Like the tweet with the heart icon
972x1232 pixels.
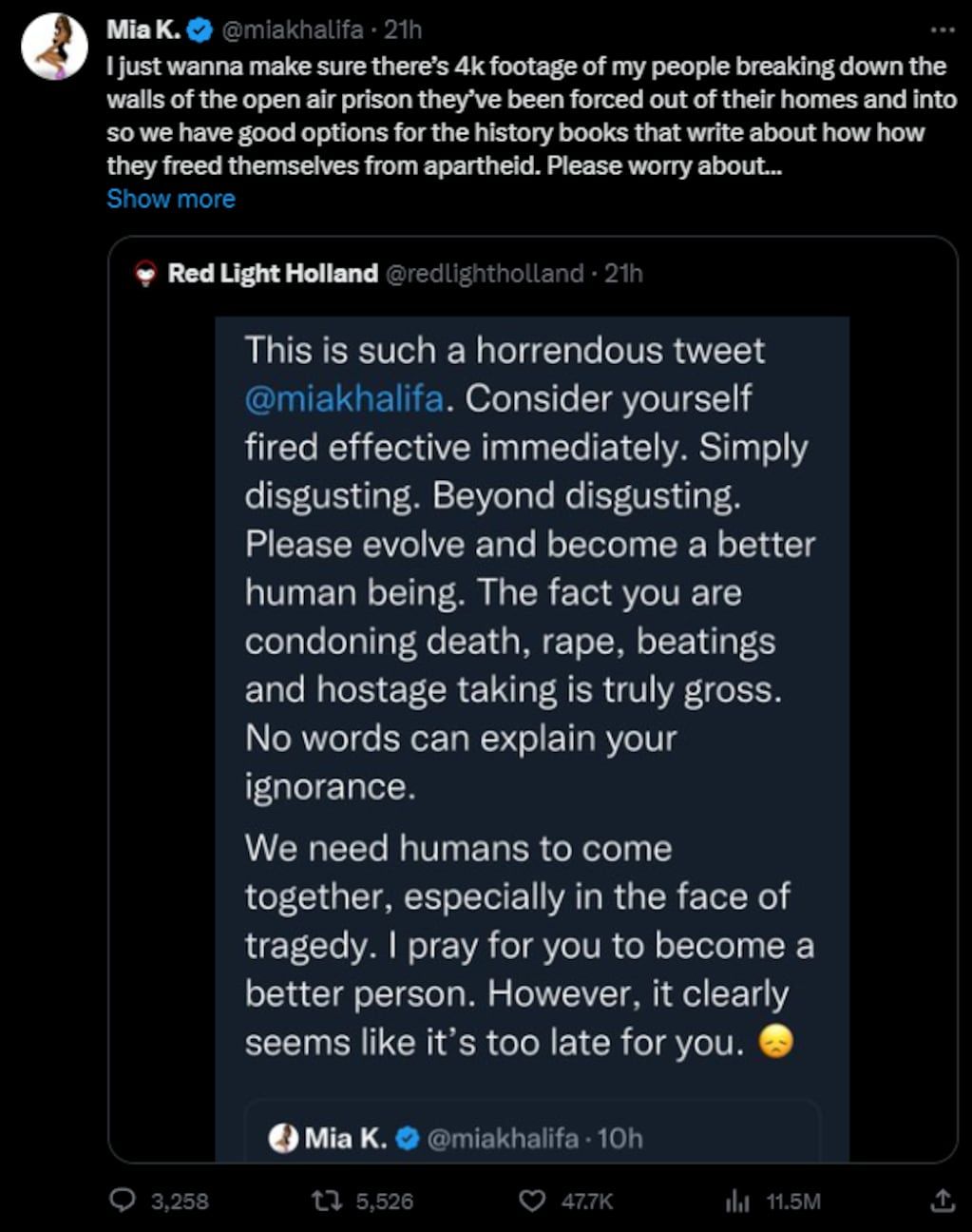(x=533, y=1201)
